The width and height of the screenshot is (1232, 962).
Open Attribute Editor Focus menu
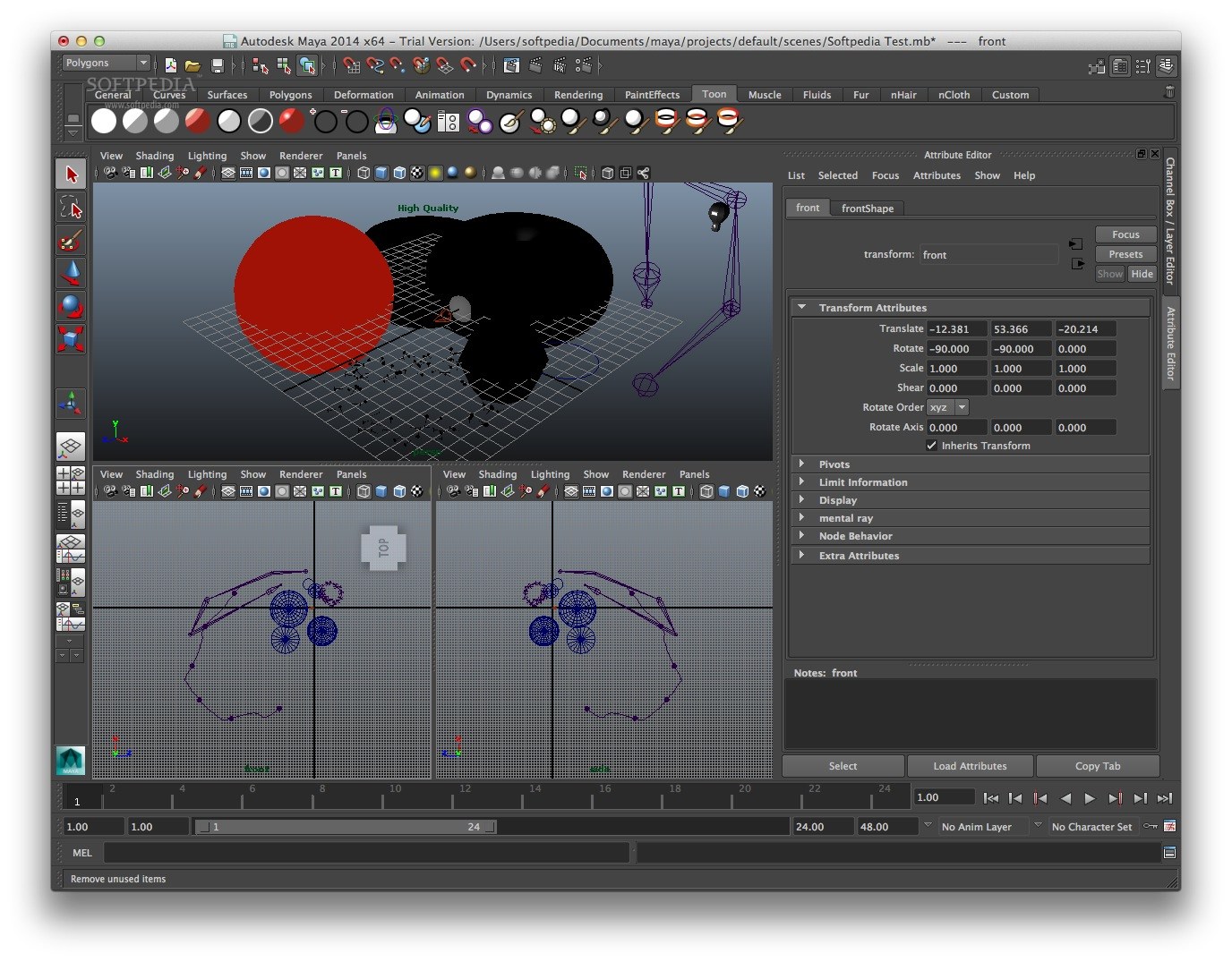pos(885,175)
